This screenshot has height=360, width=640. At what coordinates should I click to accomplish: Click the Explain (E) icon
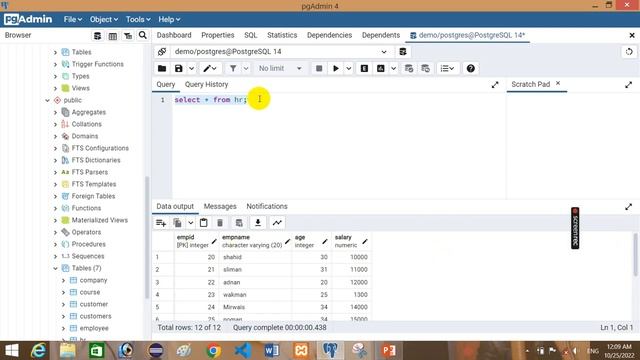[x=364, y=69]
